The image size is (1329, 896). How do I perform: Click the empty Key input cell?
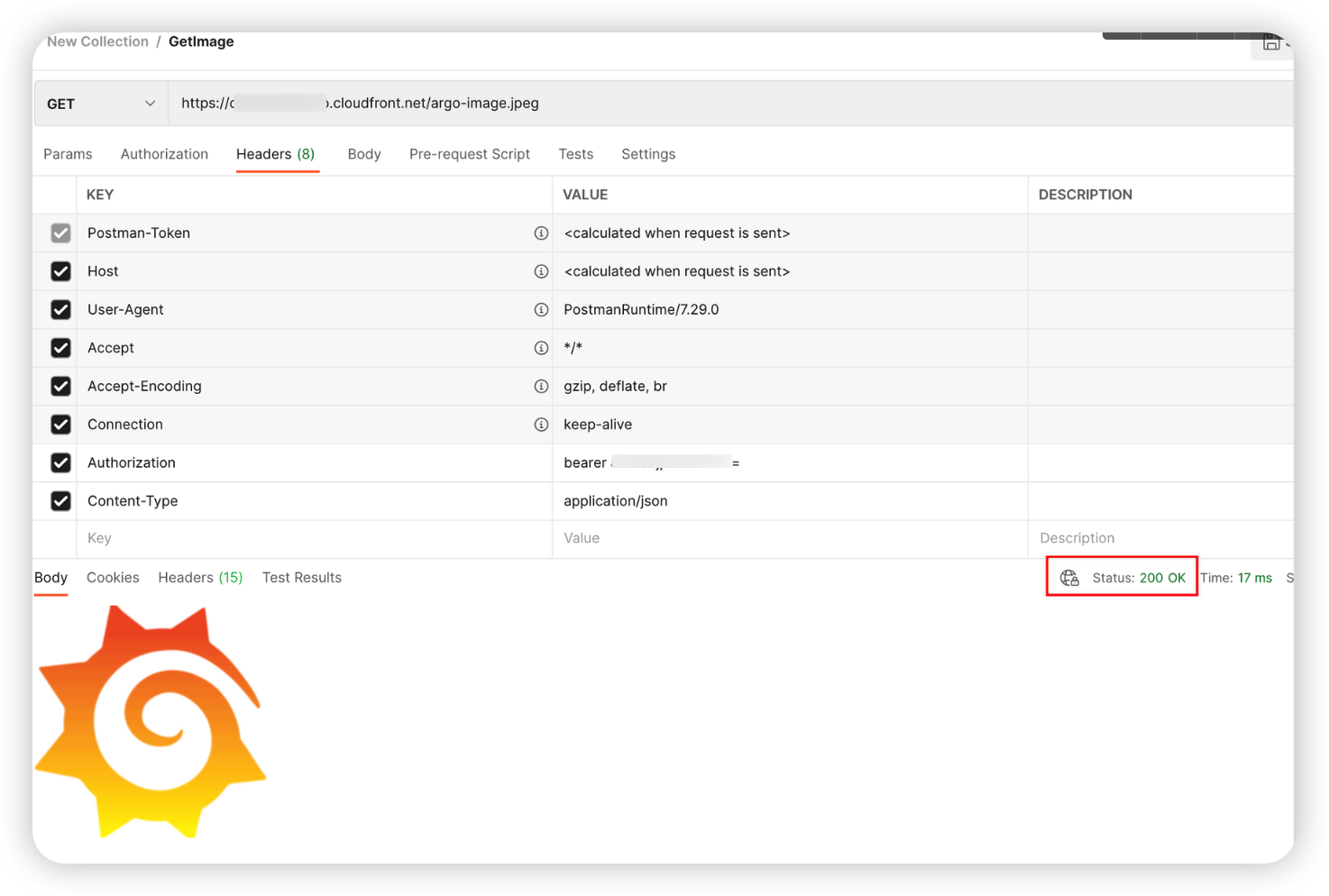coord(314,539)
